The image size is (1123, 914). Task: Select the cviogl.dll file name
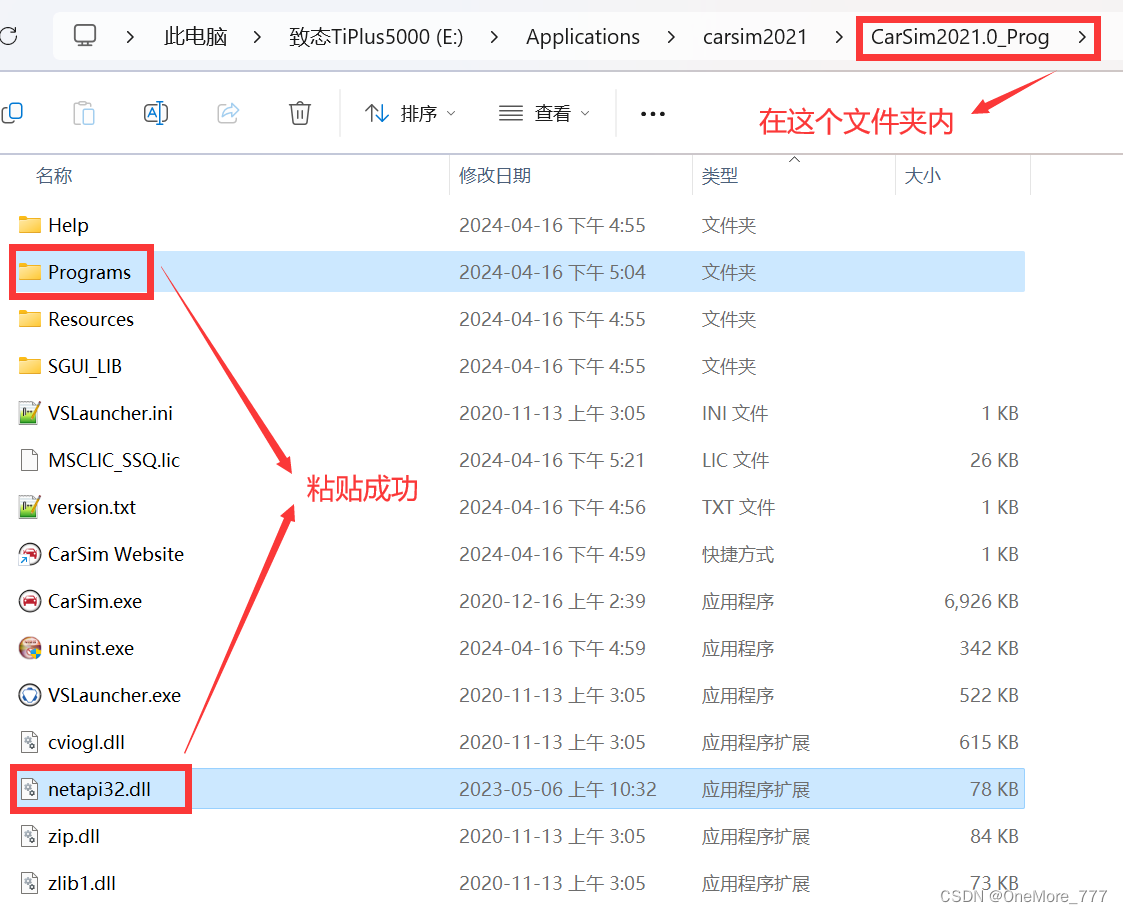point(86,743)
